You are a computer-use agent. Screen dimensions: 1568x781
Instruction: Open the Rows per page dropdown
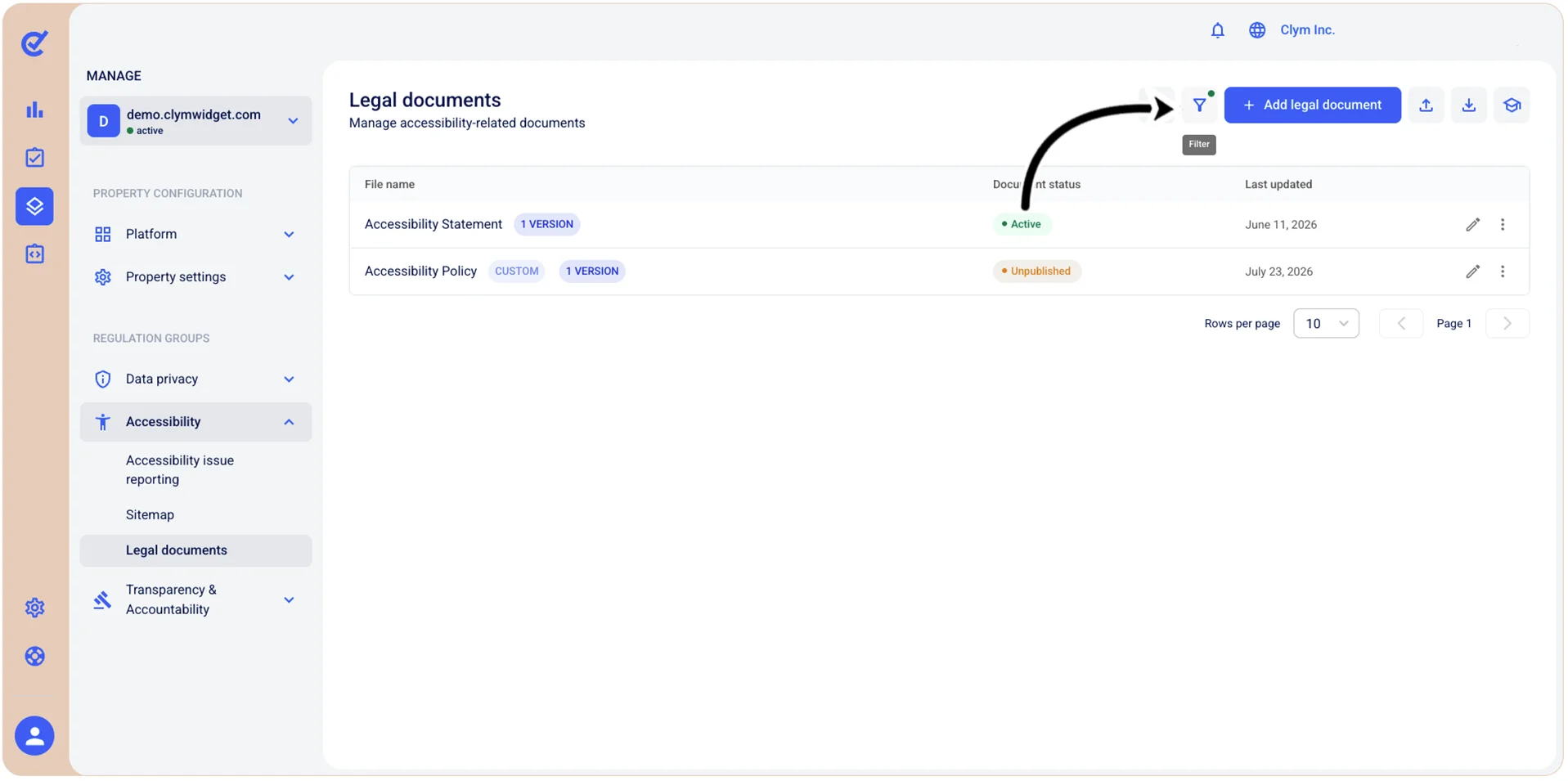1326,323
